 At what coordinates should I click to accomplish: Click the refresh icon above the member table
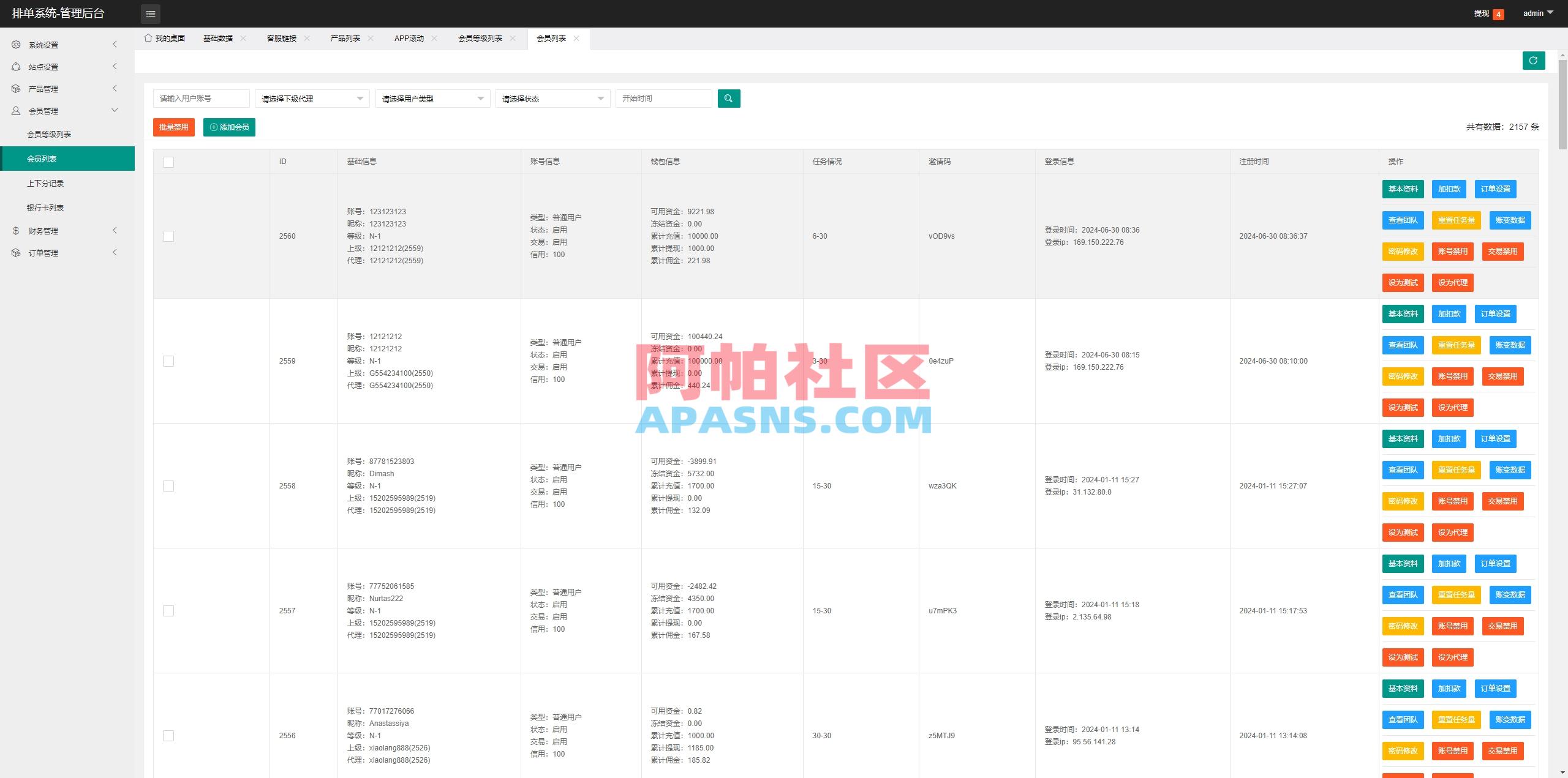point(1533,60)
